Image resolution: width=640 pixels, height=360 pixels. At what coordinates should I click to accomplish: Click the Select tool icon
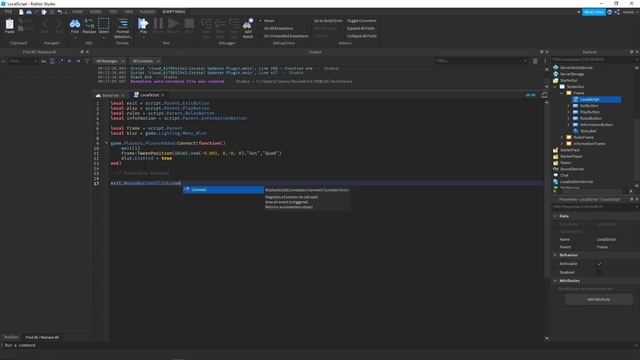104,24
